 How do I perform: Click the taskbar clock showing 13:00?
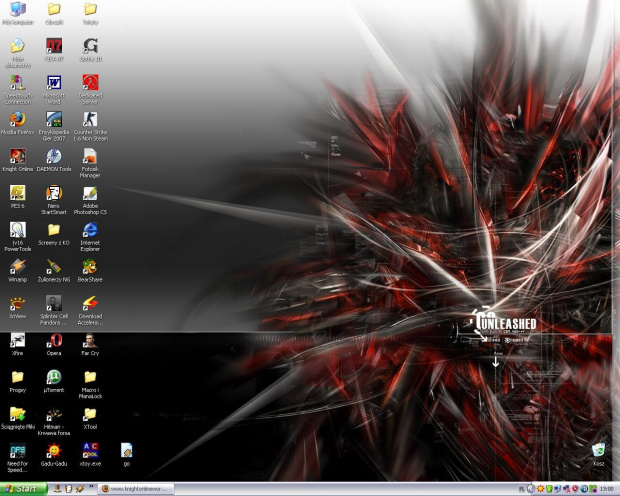click(x=607, y=490)
